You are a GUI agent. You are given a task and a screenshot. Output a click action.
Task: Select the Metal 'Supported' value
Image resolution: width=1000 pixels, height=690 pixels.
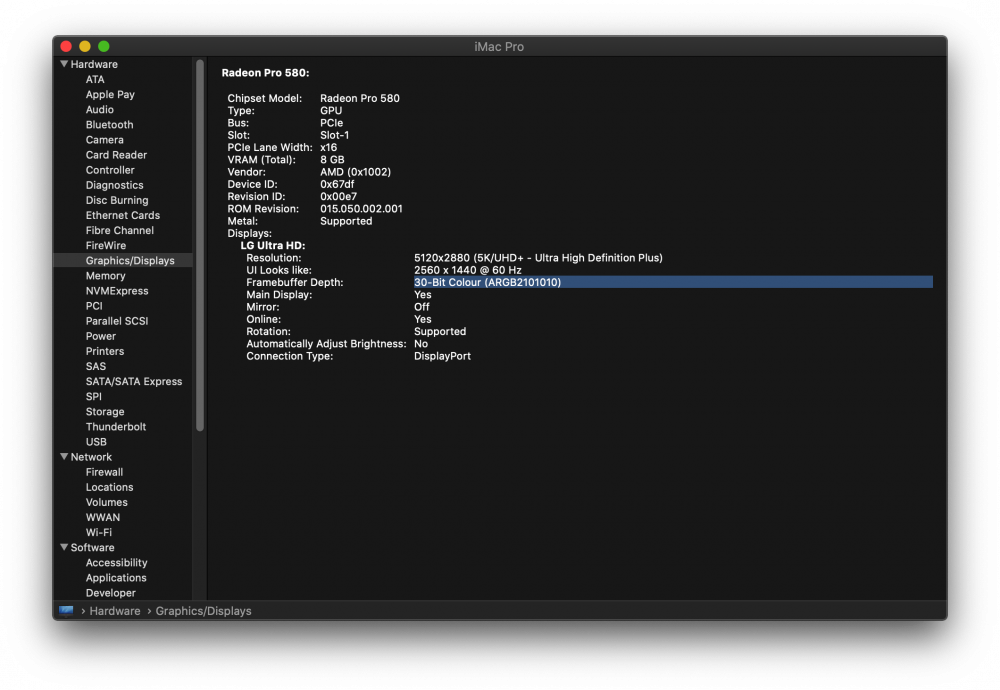click(346, 221)
